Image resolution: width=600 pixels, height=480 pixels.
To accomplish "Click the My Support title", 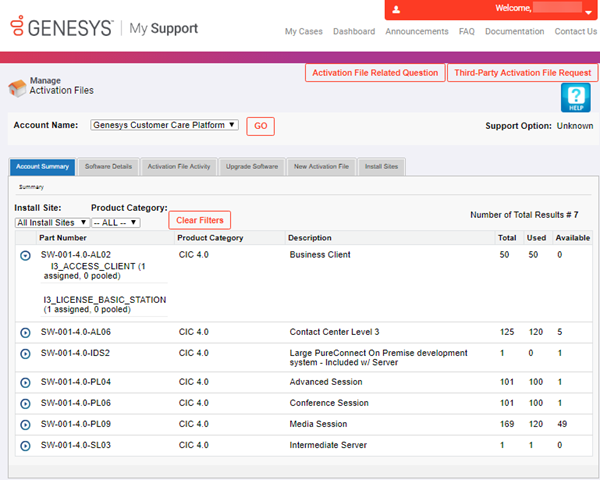I will [163, 28].
